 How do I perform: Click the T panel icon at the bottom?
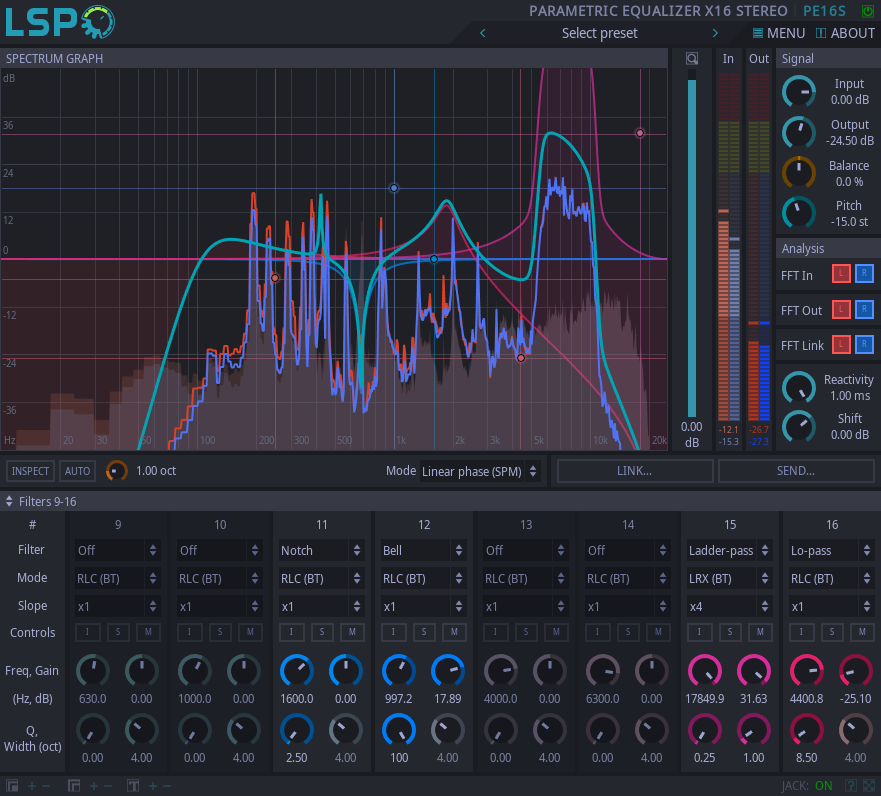point(132,786)
